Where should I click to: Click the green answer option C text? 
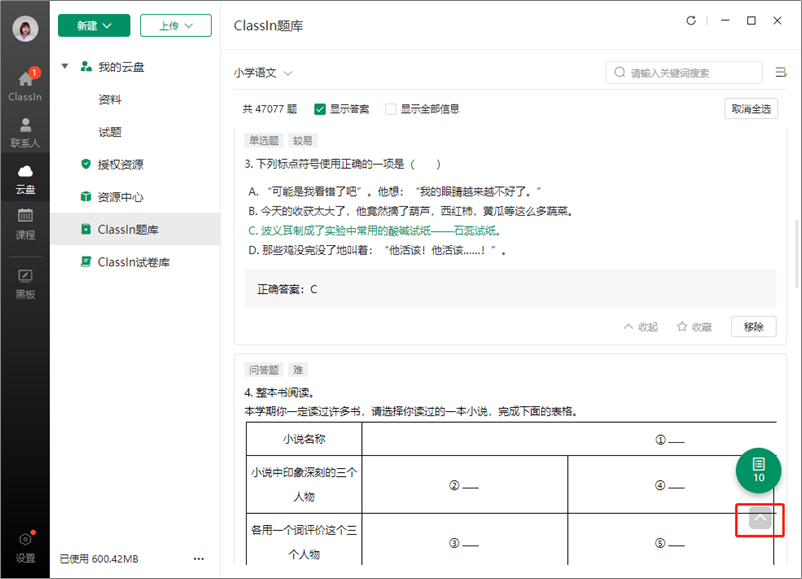[374, 231]
